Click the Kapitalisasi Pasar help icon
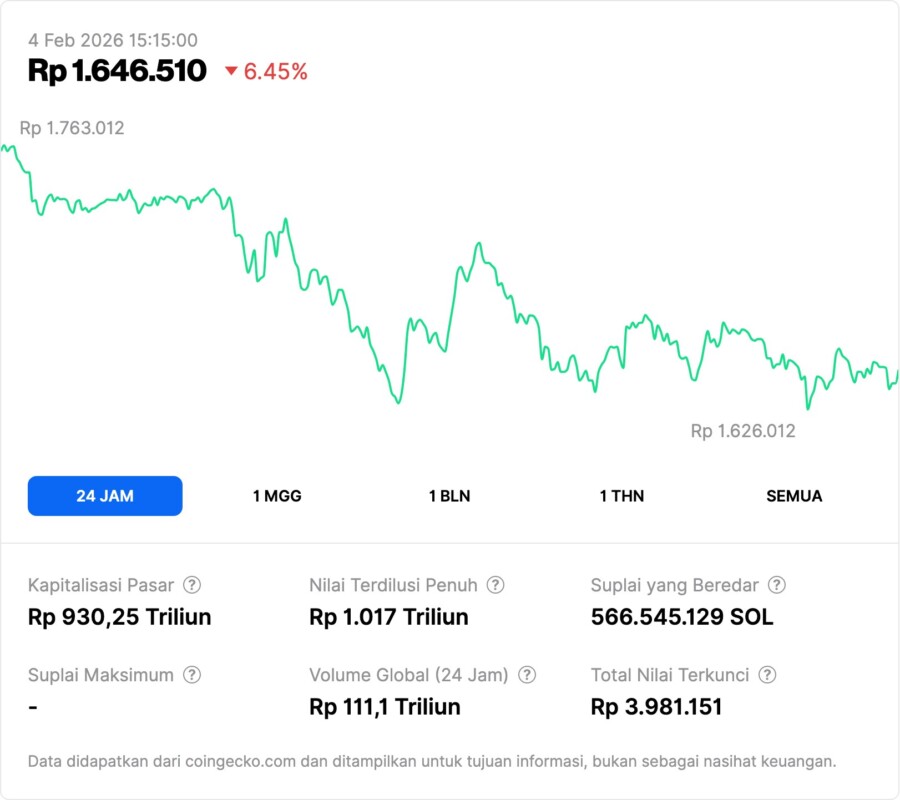900x800 pixels. click(192, 585)
